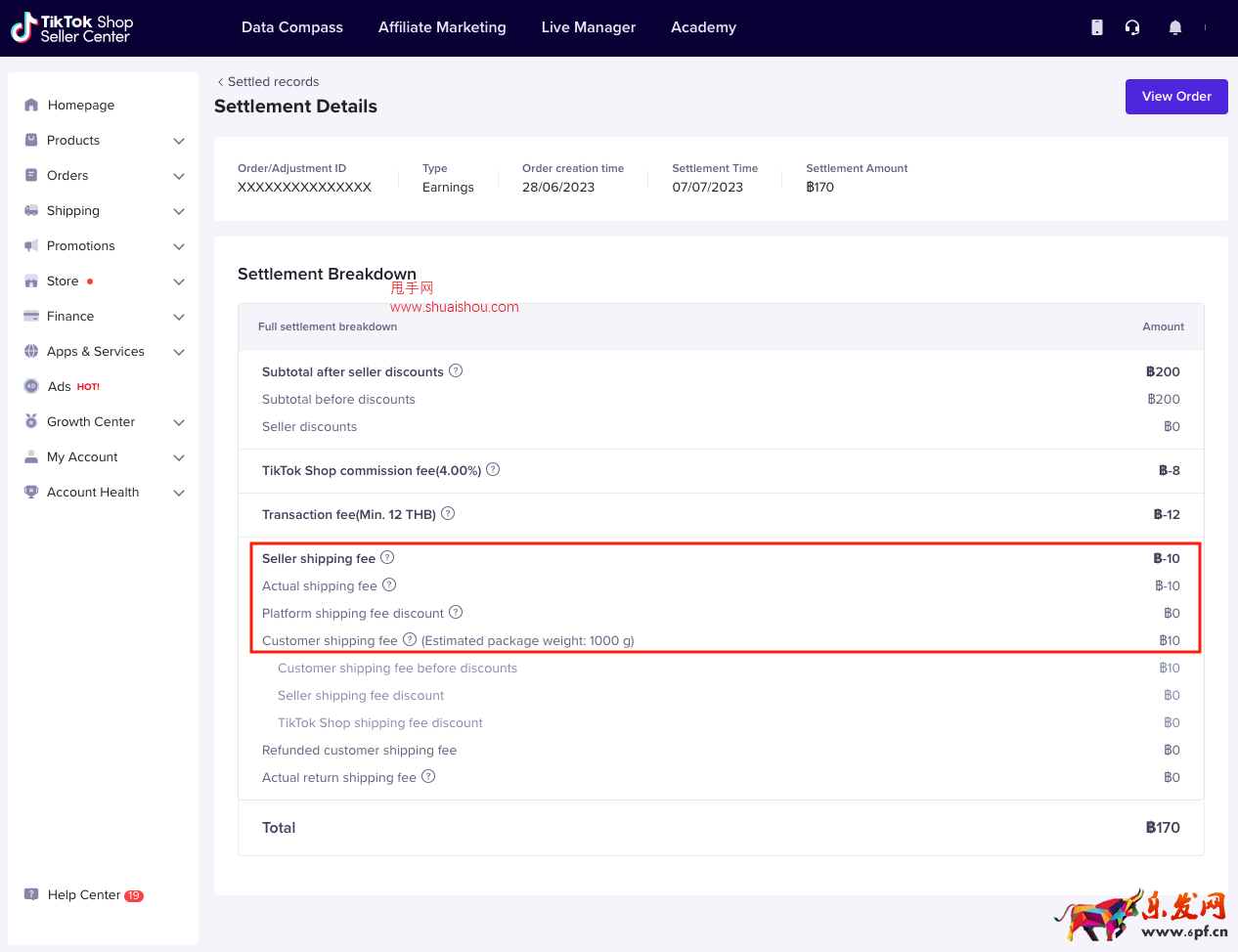Expand the Products sidebar menu
Image resolution: width=1238 pixels, height=952 pixels.
pos(179,141)
